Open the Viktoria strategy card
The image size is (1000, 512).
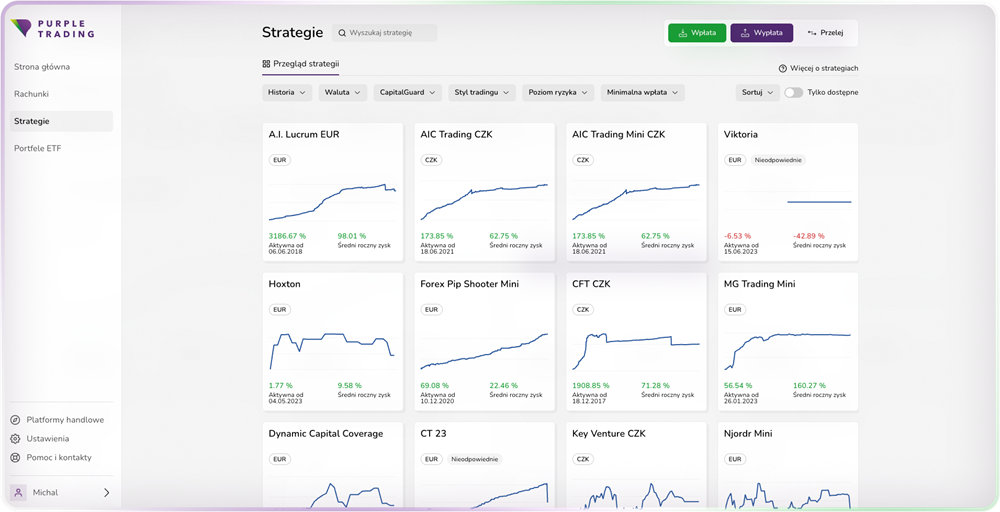[788, 192]
